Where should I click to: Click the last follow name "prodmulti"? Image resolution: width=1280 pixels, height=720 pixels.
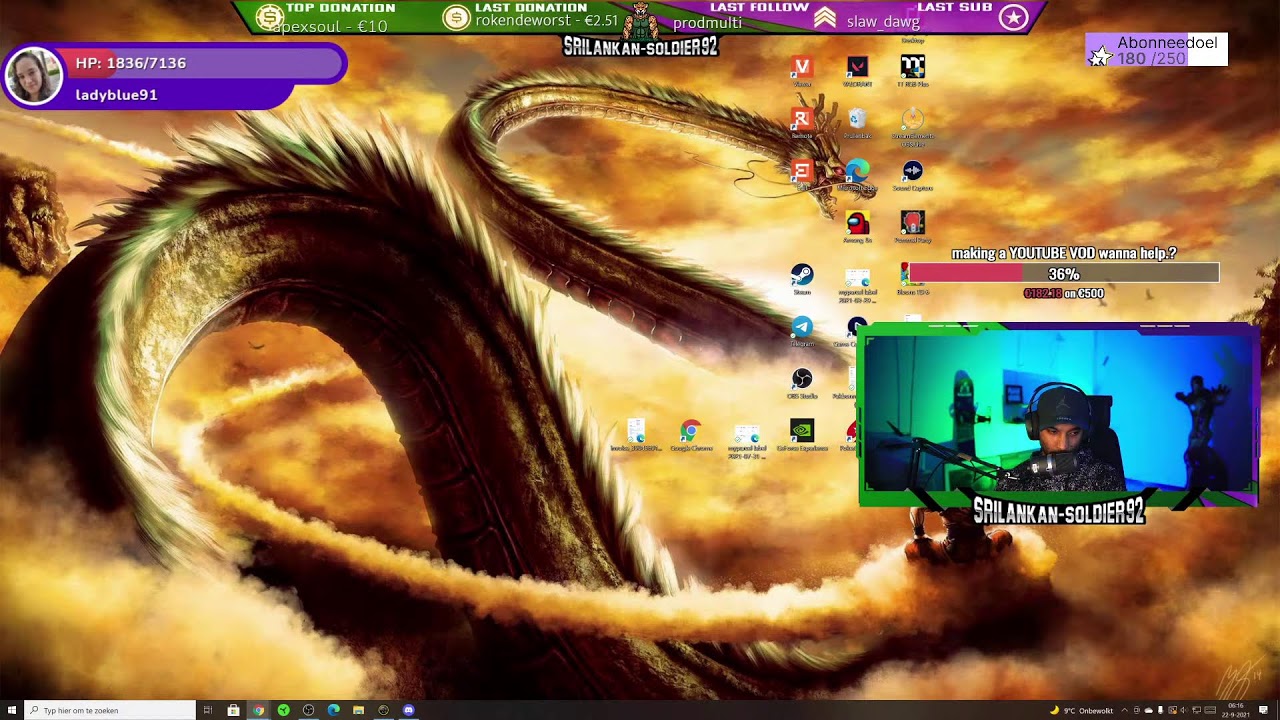(707, 23)
